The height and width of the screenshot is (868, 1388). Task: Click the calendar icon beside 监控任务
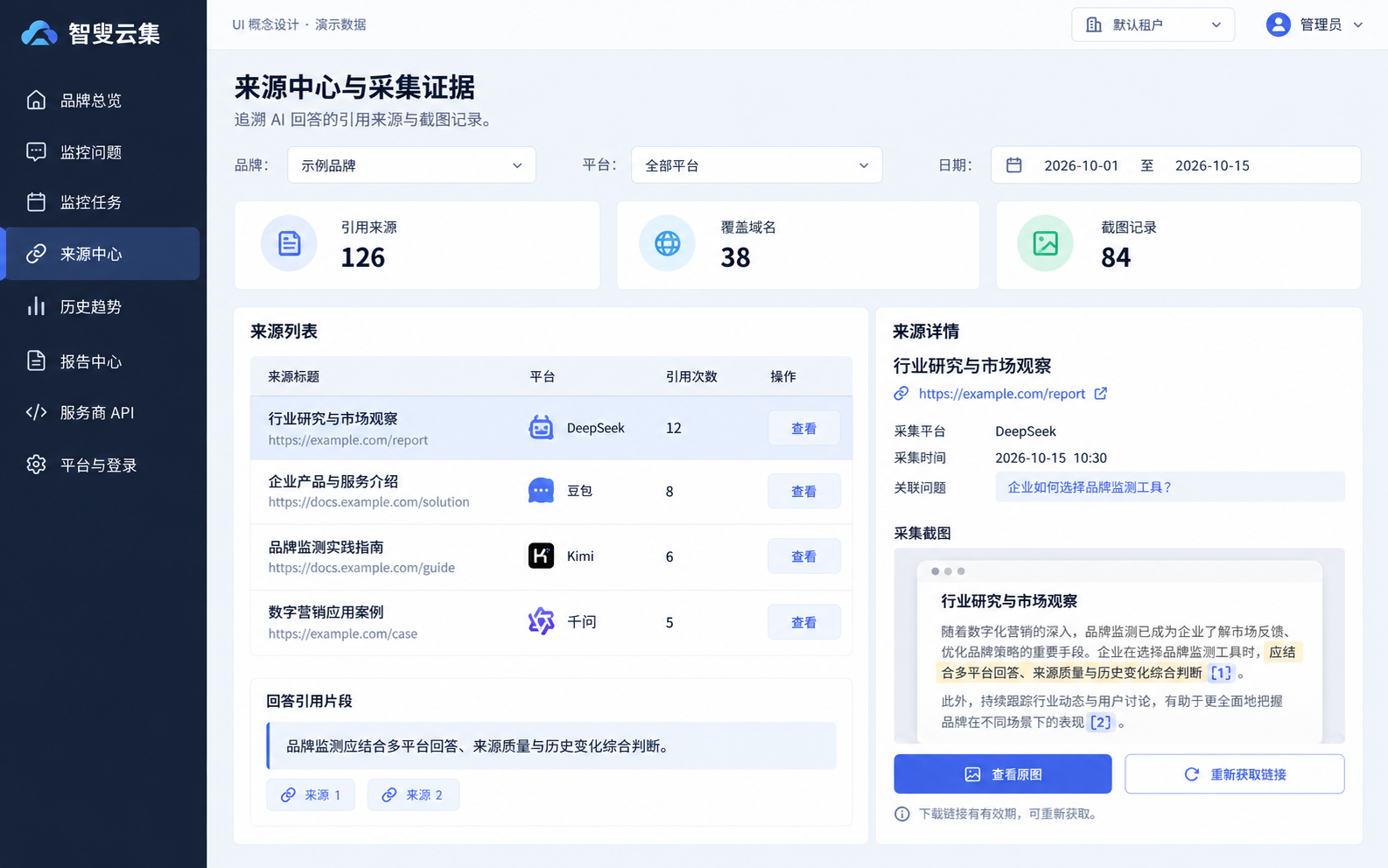coord(36,202)
